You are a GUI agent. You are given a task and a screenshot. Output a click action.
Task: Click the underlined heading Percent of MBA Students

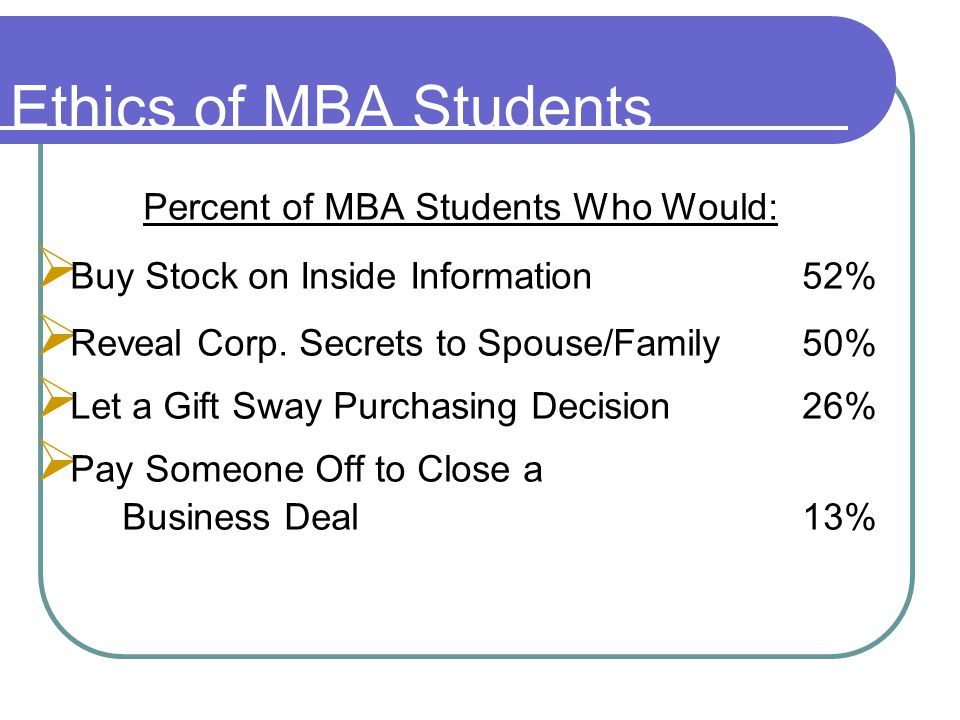[x=460, y=207]
